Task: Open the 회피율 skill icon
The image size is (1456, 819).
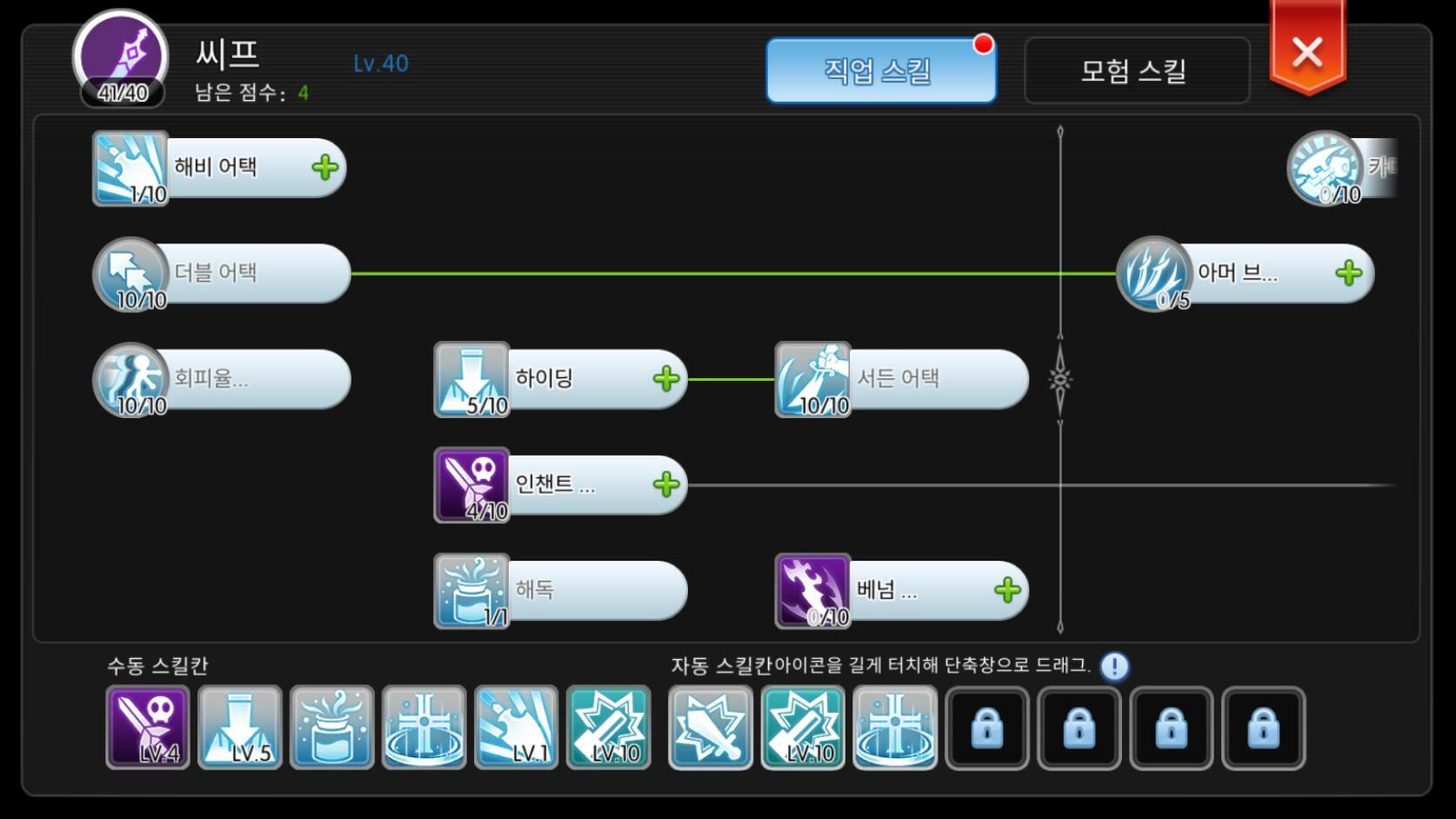Action: [130, 380]
